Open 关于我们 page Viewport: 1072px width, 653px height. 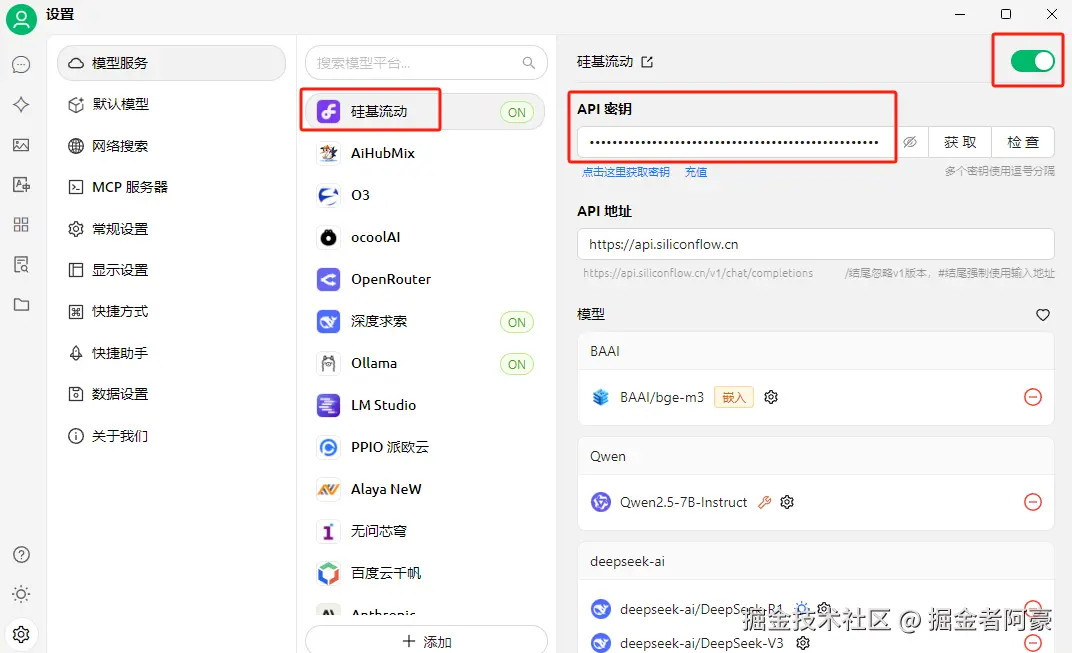tap(171, 436)
